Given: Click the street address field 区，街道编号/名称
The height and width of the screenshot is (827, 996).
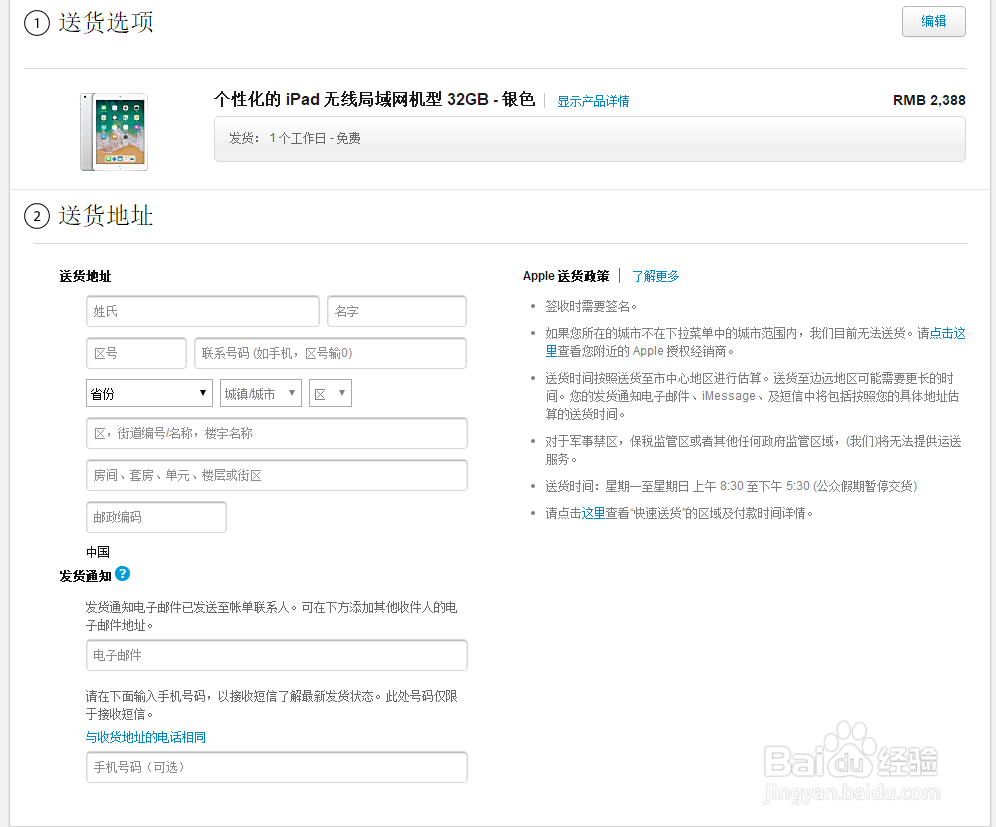Looking at the screenshot, I should click(x=277, y=433).
